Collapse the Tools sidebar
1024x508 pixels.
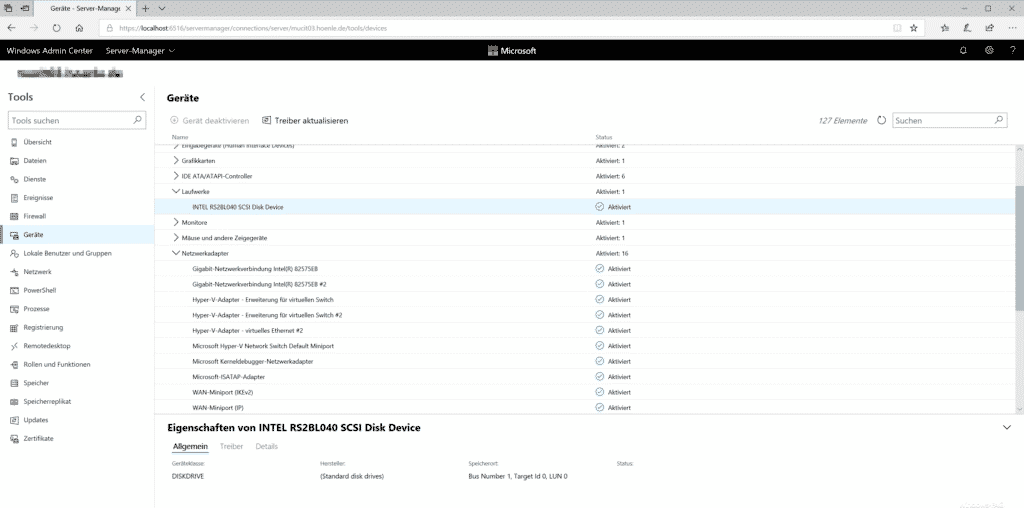(x=142, y=97)
